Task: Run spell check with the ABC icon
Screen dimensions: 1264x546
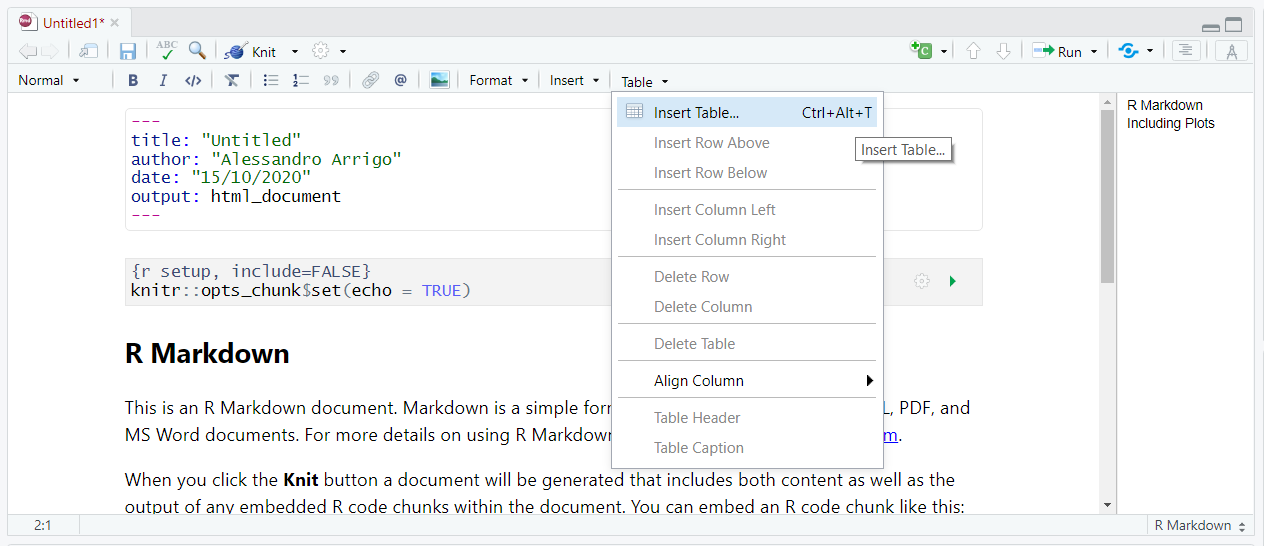Action: tap(166, 51)
